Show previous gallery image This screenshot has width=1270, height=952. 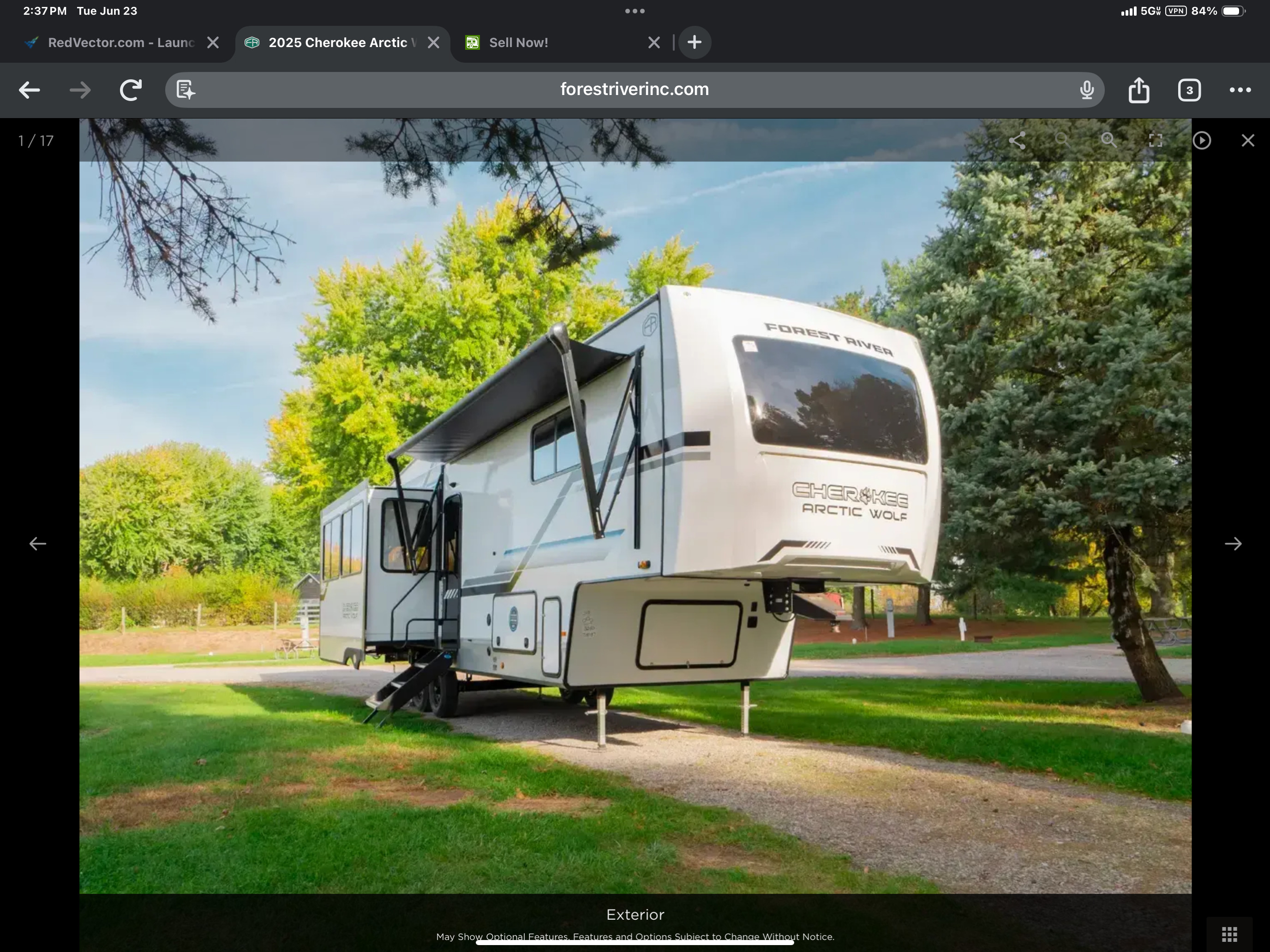[38, 543]
